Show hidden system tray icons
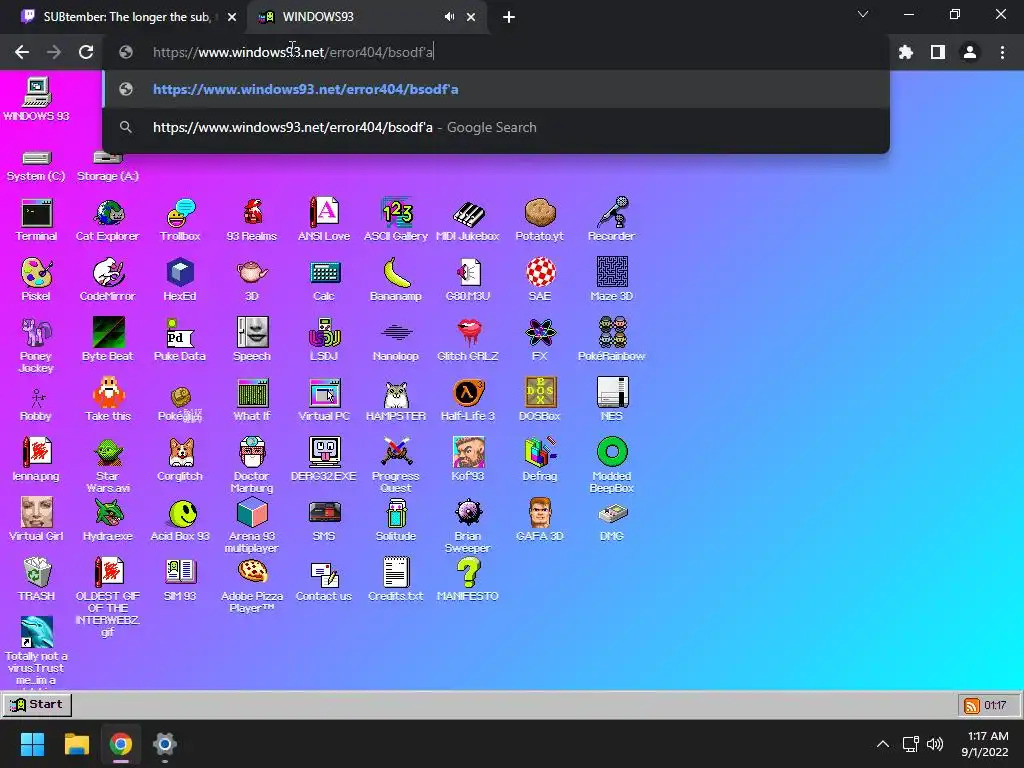Screen dimensions: 1024x768 (x=882, y=744)
